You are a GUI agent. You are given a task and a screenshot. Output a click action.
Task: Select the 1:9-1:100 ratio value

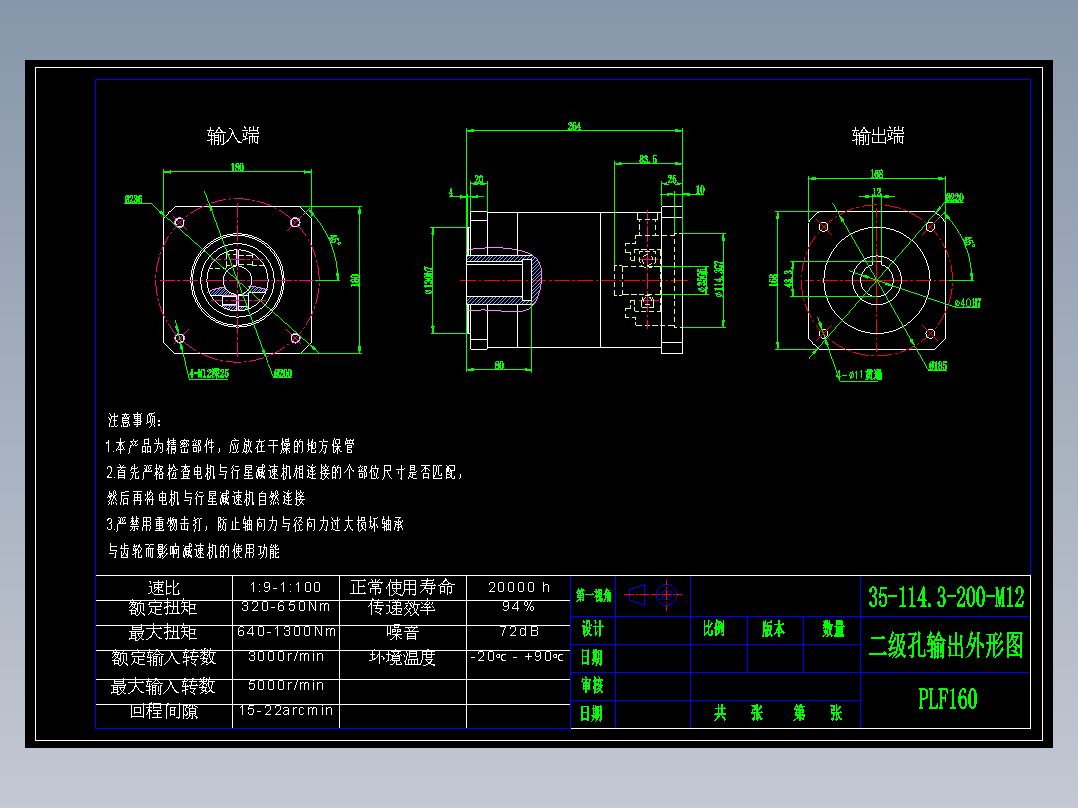285,588
